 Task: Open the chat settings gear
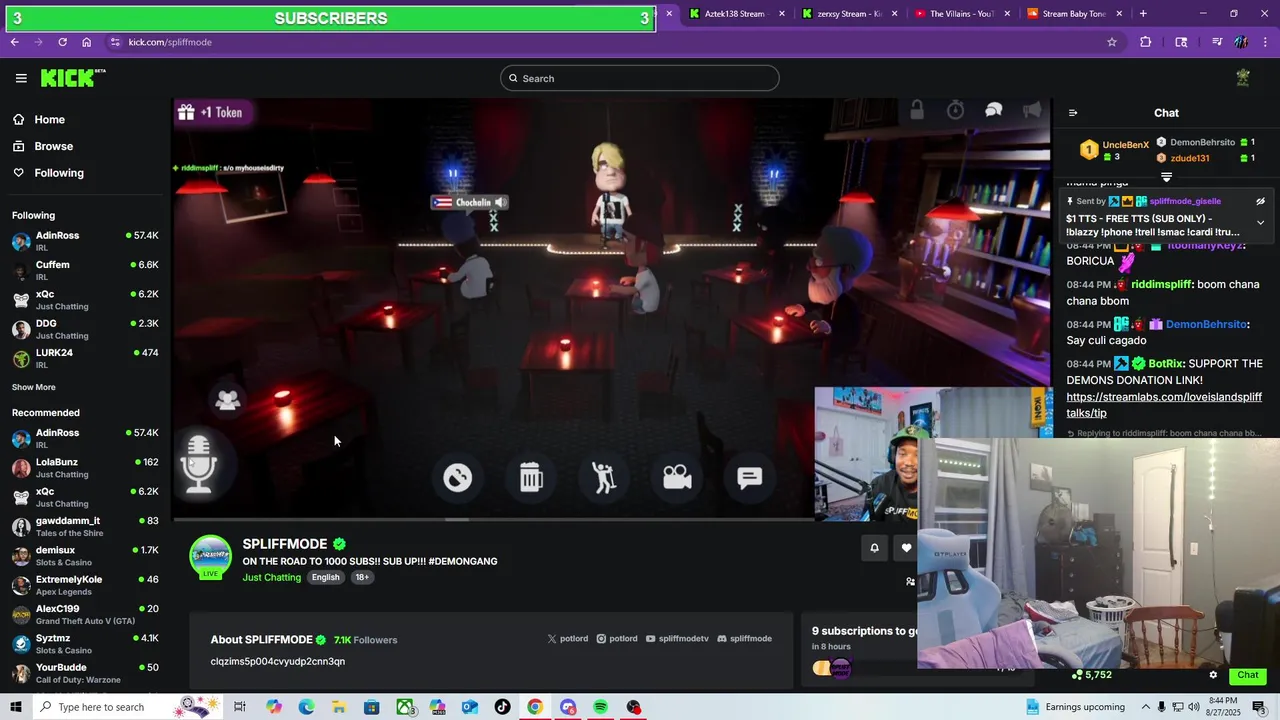1213,675
